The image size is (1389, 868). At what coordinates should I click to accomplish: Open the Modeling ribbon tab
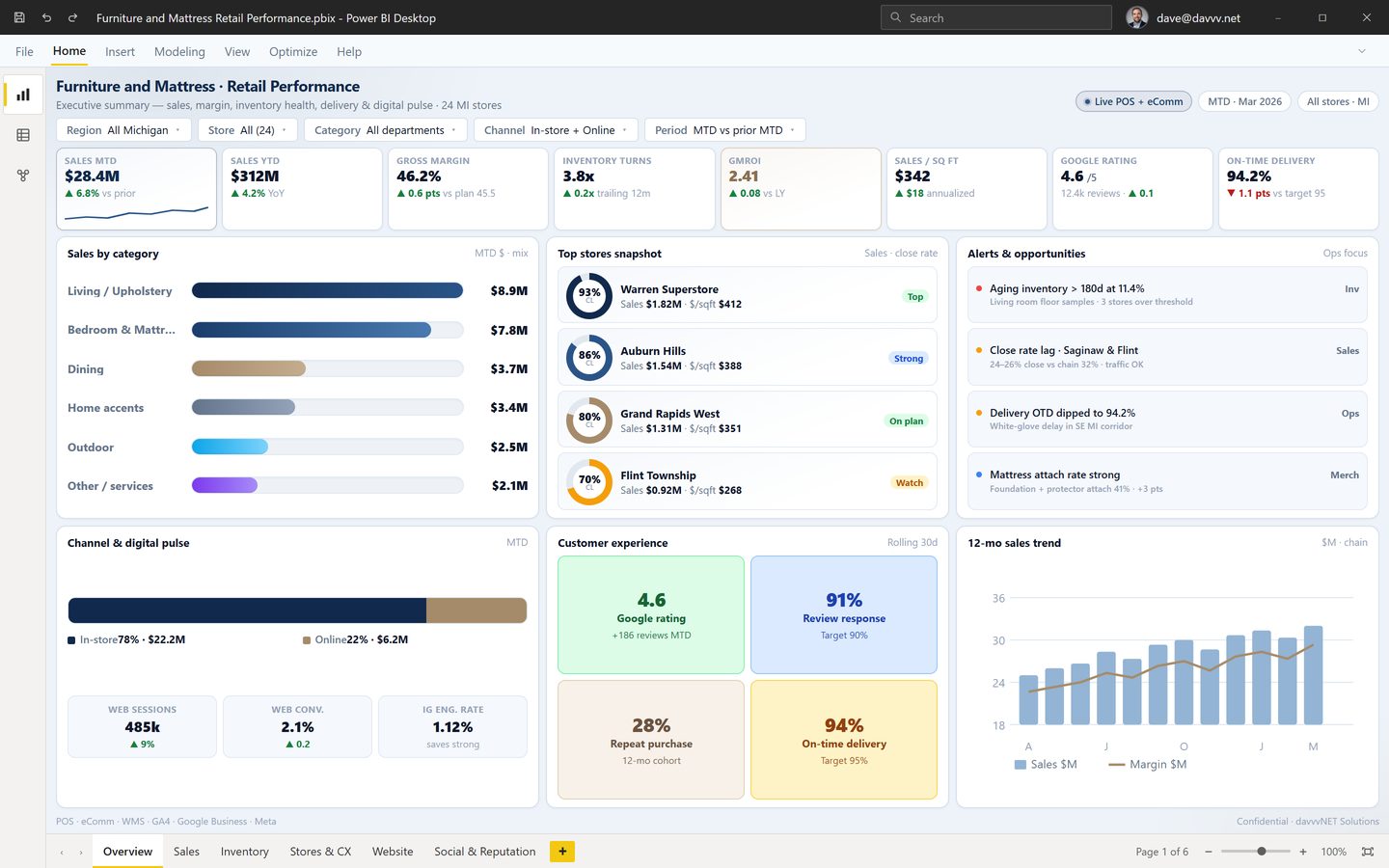pos(179,52)
